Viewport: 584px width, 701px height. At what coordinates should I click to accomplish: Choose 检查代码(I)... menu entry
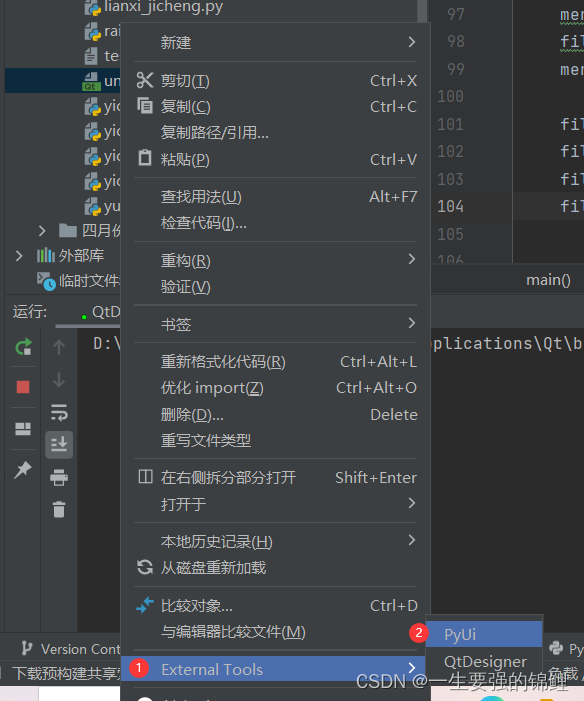point(275,223)
